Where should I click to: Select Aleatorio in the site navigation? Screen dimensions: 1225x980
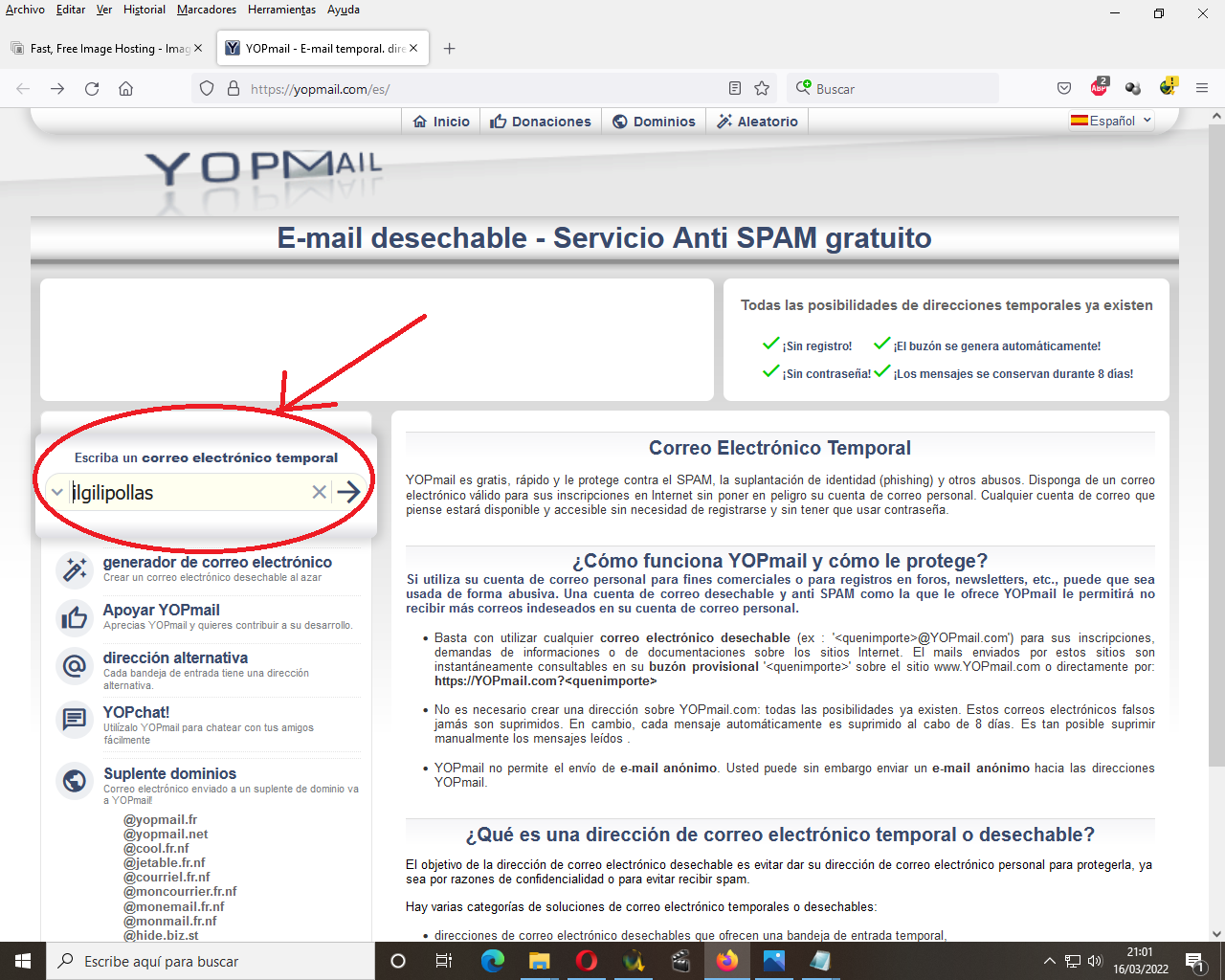757,122
